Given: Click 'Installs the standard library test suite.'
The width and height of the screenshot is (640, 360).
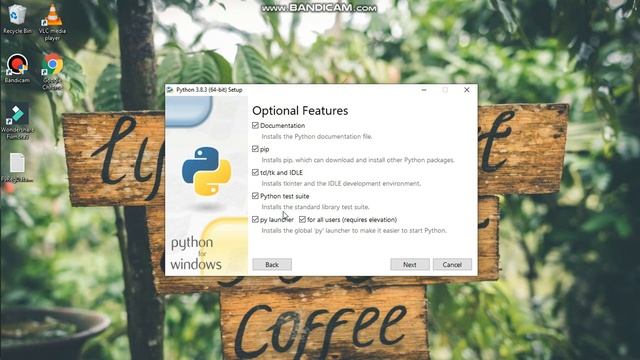Looking at the screenshot, I should pyautogui.click(x=316, y=207).
